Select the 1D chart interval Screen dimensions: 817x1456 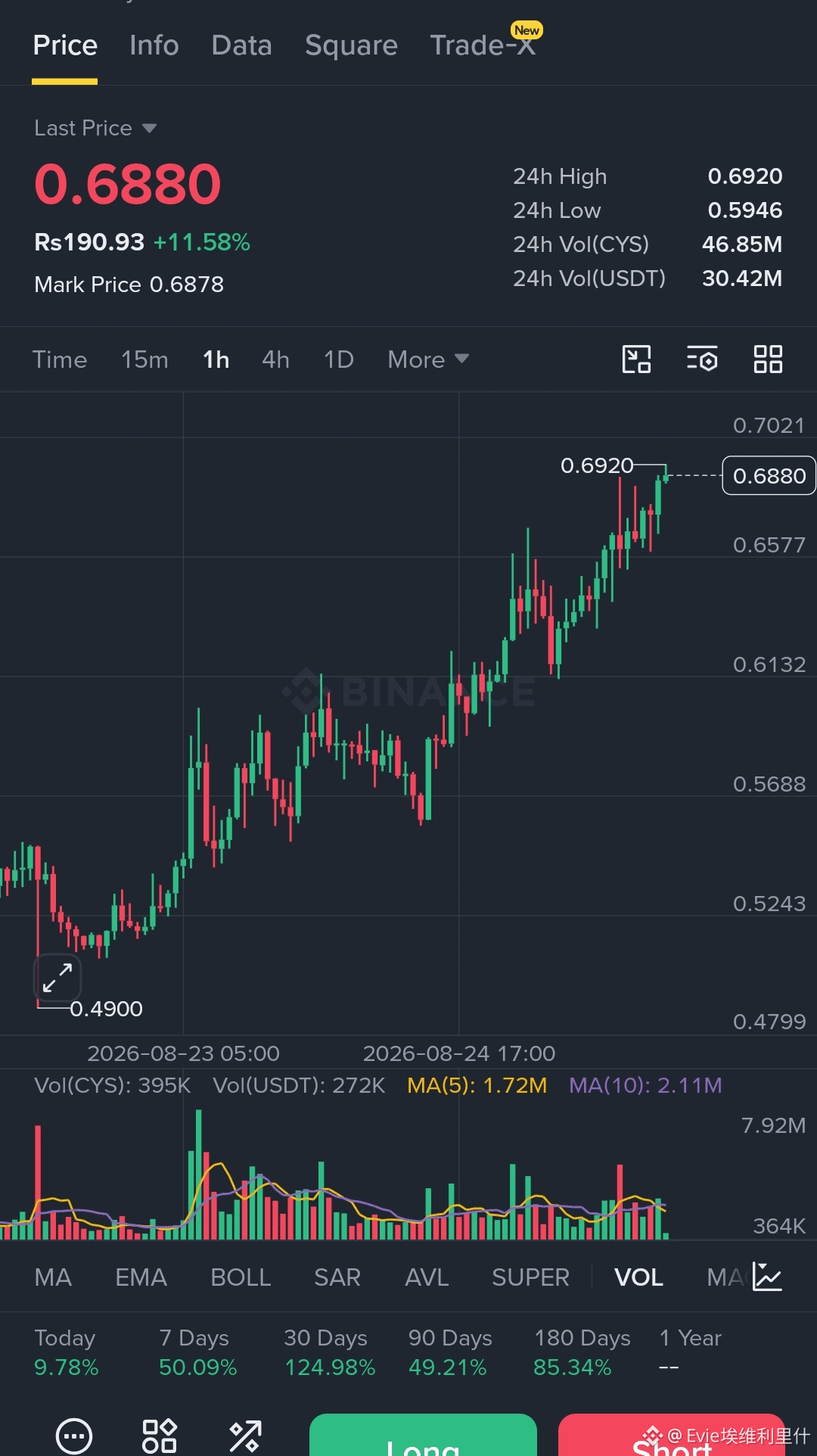[338, 359]
